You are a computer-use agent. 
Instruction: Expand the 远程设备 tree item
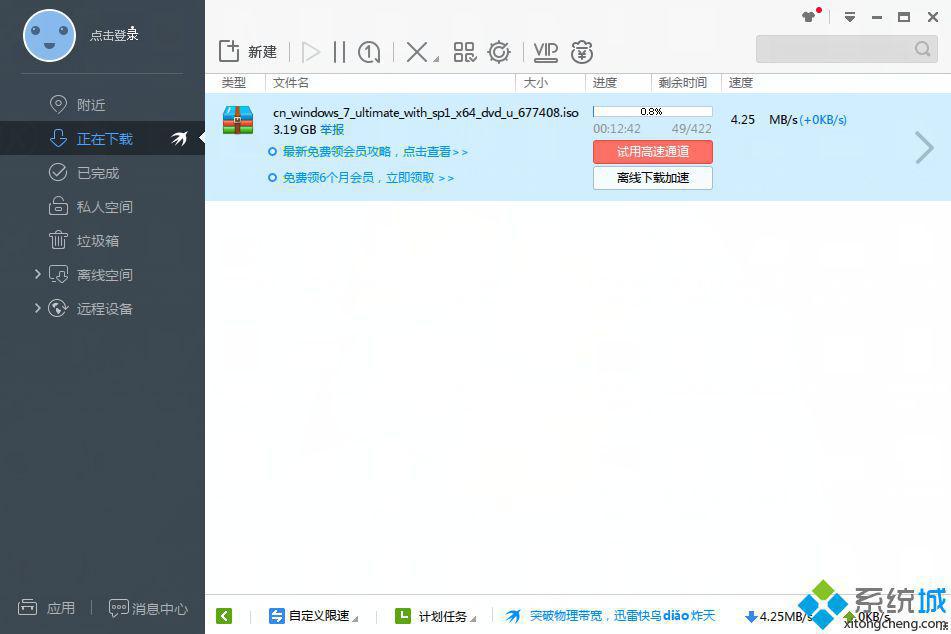tap(38, 308)
